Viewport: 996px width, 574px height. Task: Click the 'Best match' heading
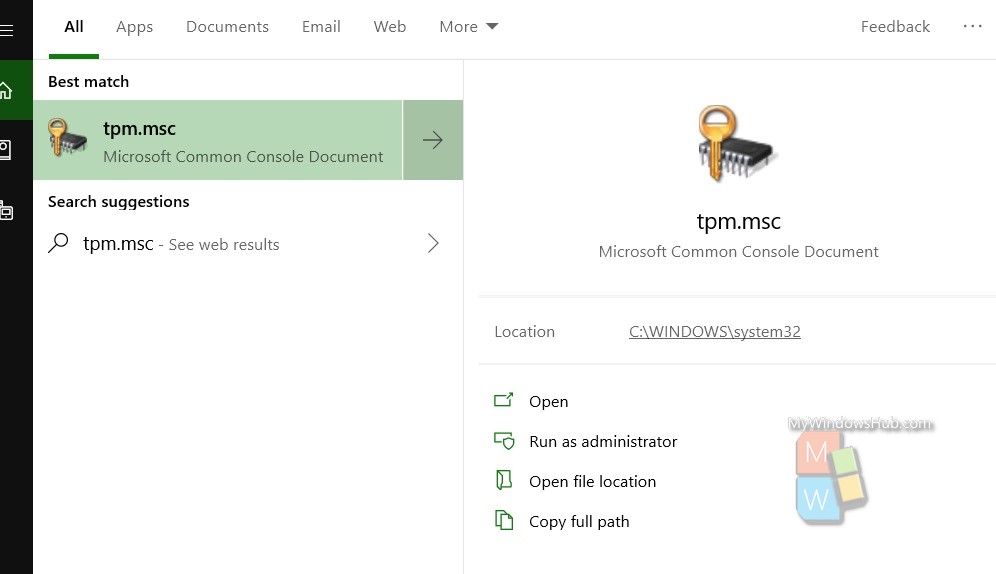pos(88,81)
